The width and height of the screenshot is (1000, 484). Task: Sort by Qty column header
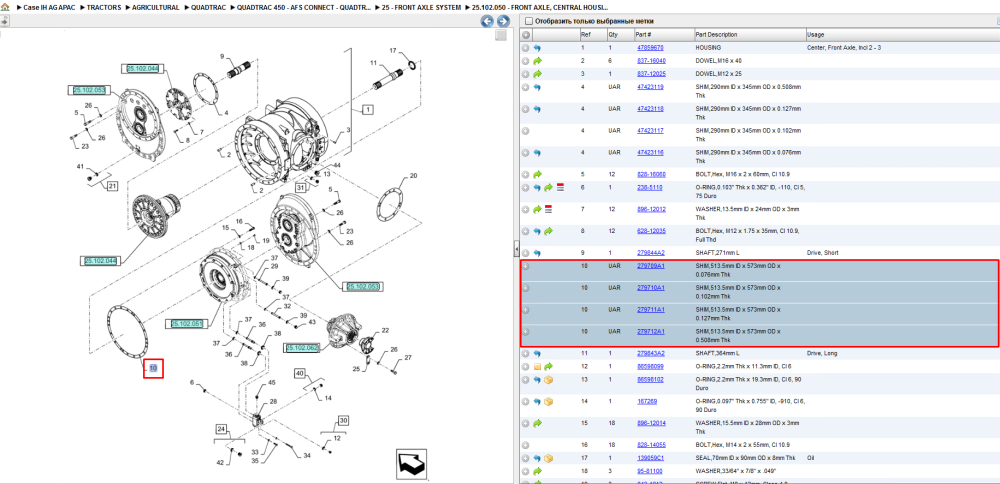614,34
